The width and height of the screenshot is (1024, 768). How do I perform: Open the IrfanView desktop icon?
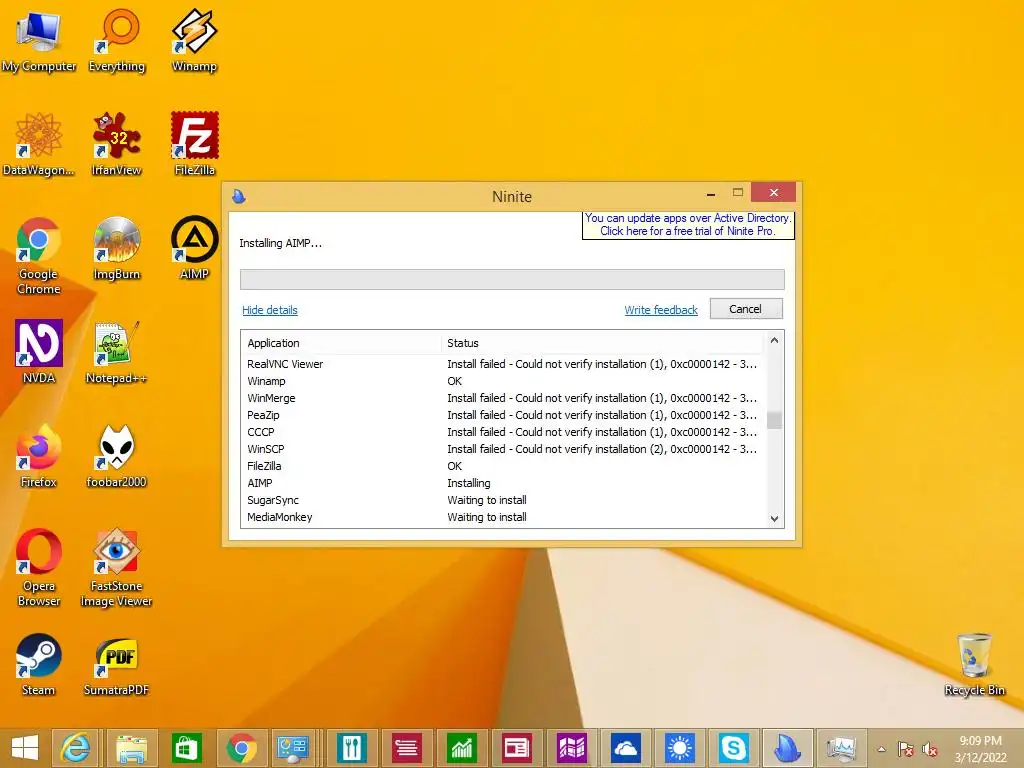coord(117,144)
